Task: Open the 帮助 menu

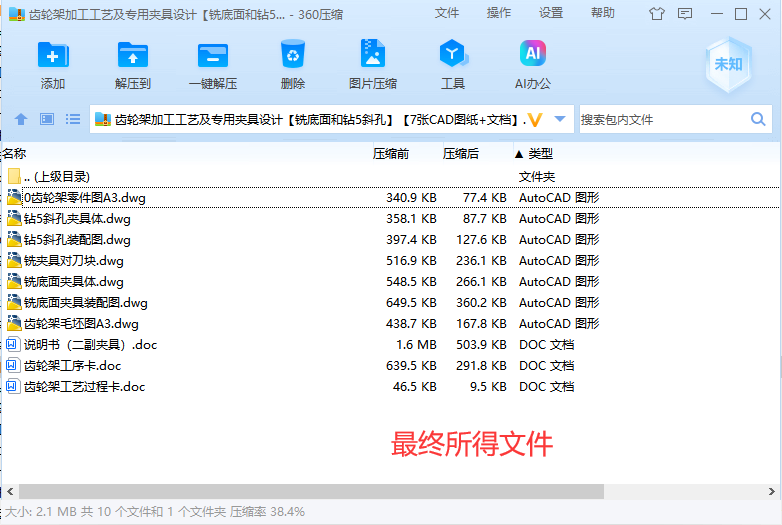Action: click(602, 13)
